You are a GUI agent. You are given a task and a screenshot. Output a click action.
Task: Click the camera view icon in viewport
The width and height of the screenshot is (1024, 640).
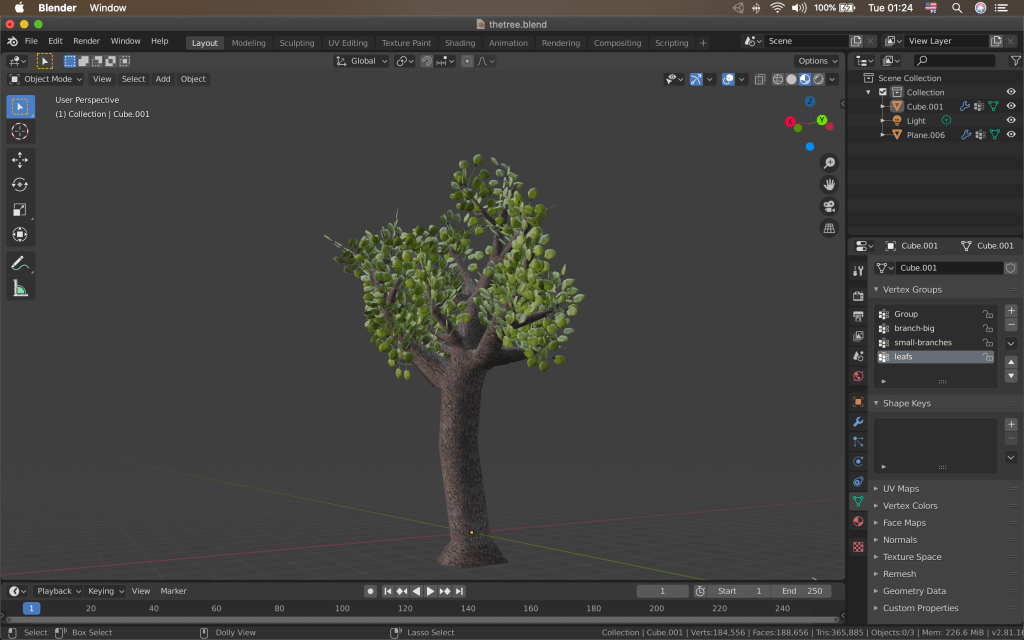(x=829, y=206)
